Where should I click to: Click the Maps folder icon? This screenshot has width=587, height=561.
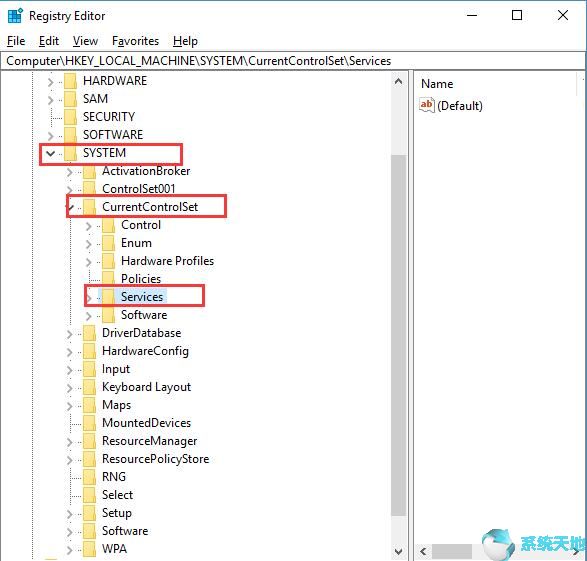click(90, 405)
